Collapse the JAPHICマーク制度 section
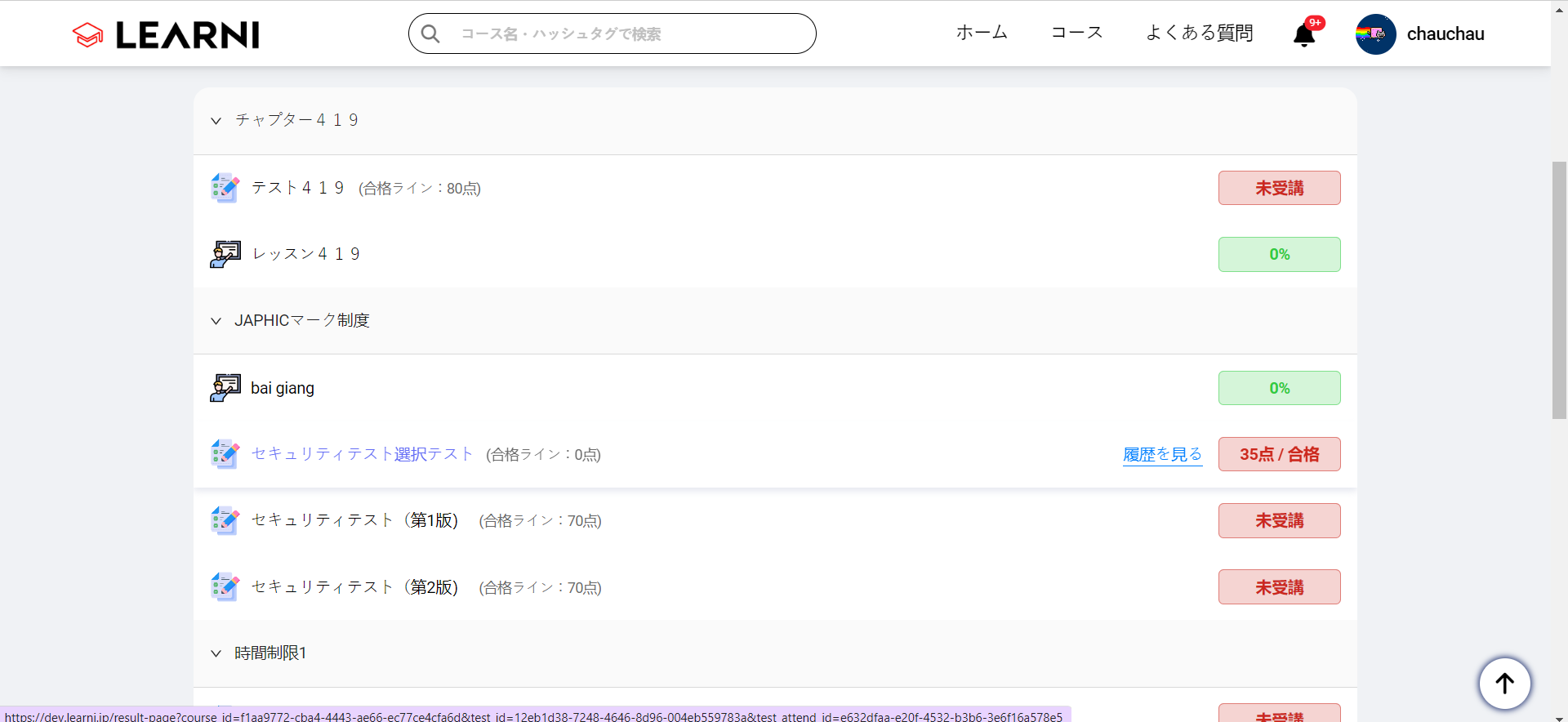Viewport: 1568px width, 722px height. pos(216,321)
